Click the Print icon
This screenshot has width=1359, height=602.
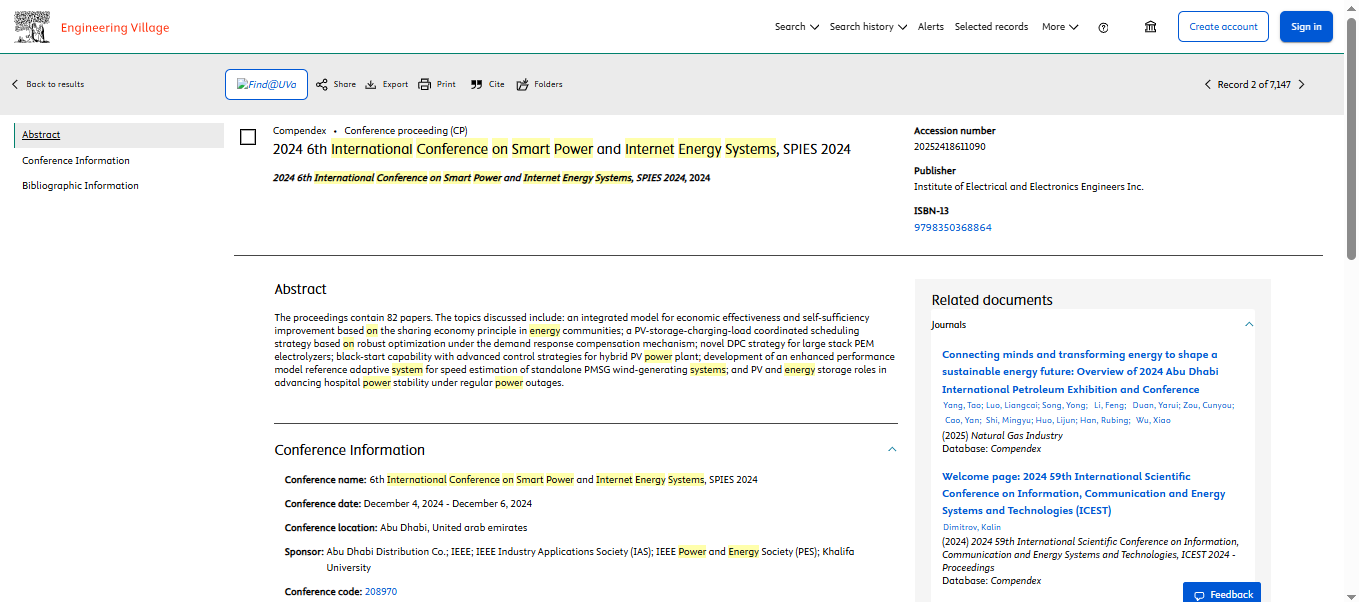point(424,85)
